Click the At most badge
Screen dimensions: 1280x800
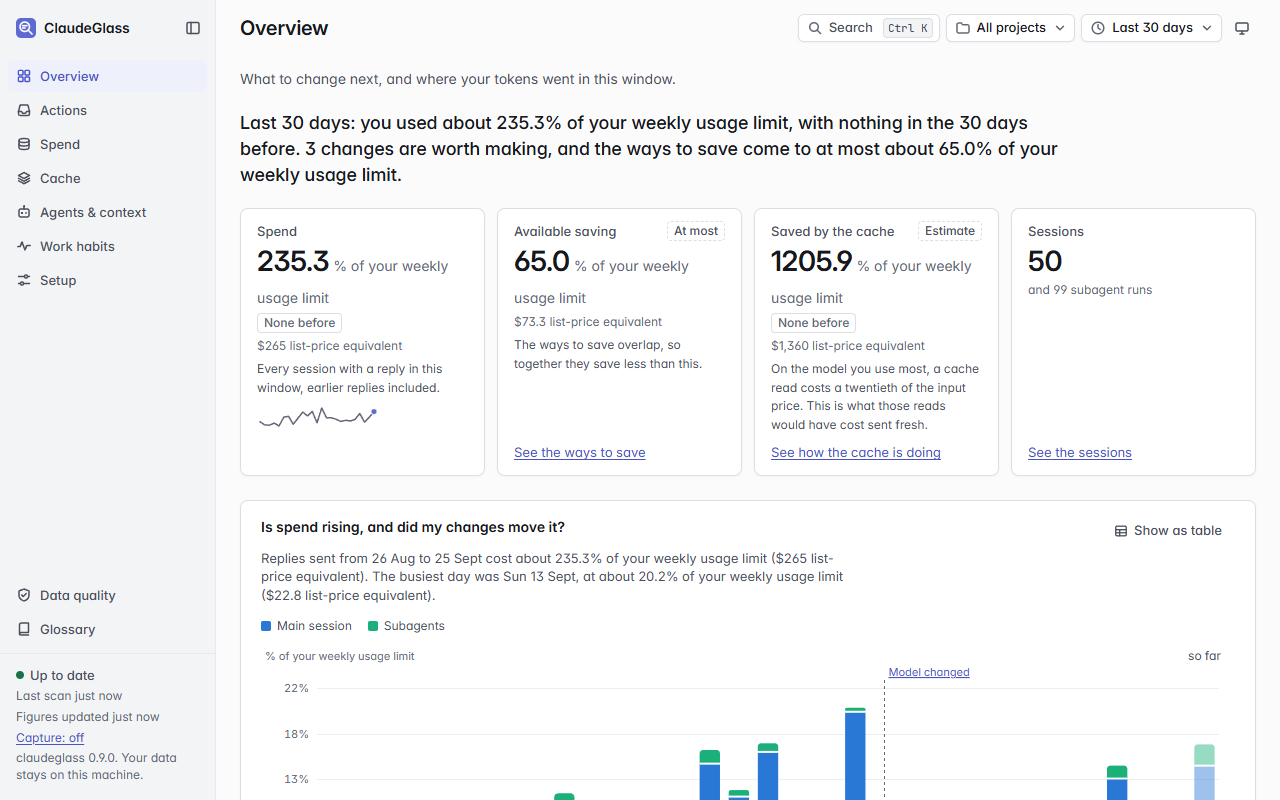click(x=696, y=231)
